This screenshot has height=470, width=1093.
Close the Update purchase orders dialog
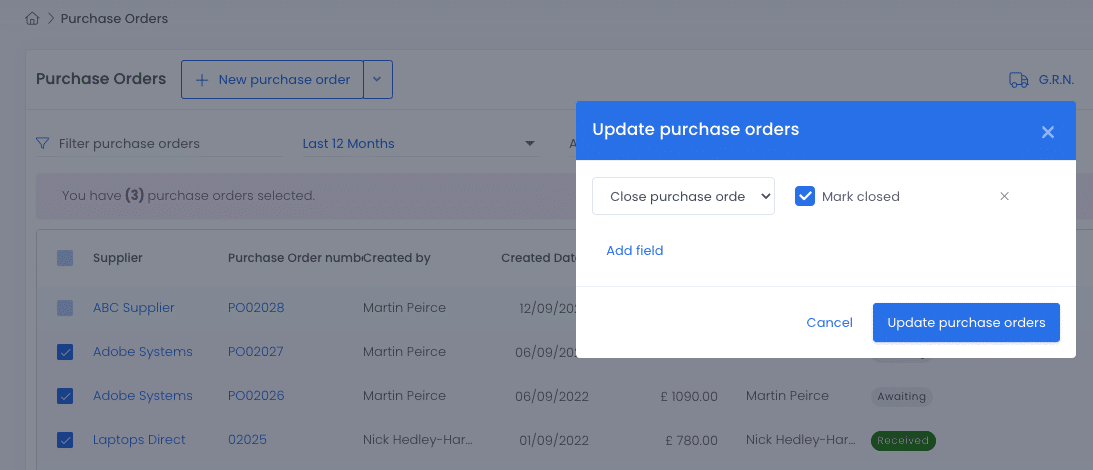click(x=1048, y=132)
